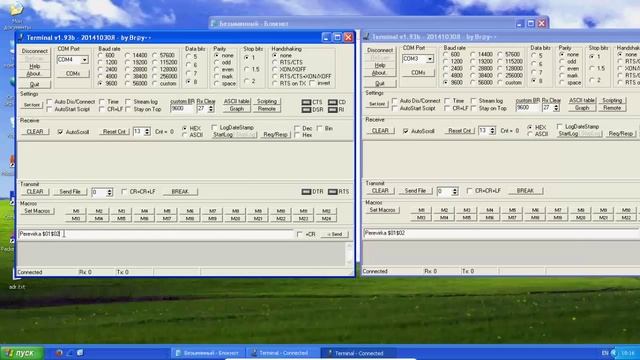Viewport: 640px width, 360px height.
Task: Select 2 stop bits in COM4 Terminal
Action: 247,81
